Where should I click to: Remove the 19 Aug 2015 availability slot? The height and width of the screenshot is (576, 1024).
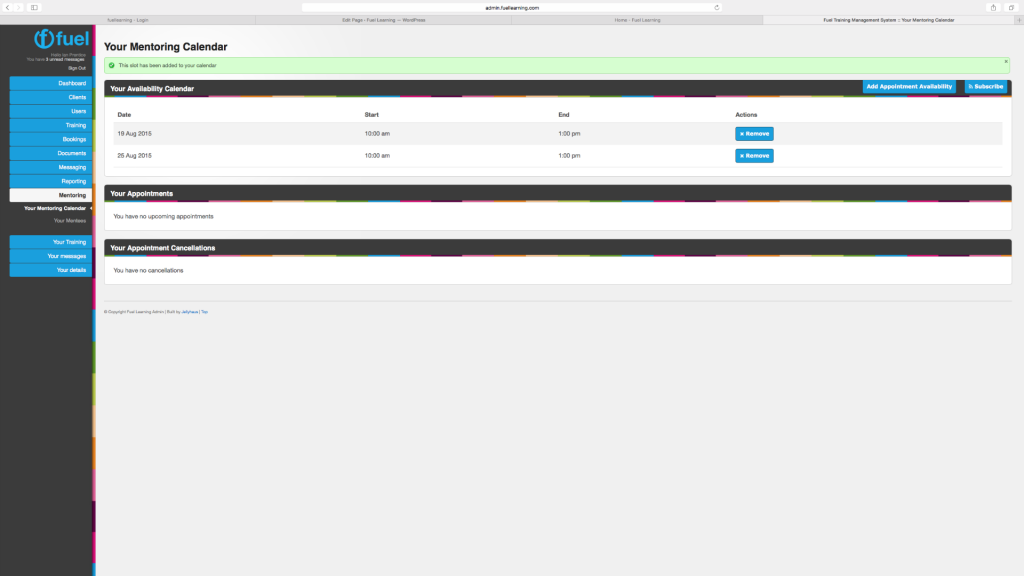[754, 133]
